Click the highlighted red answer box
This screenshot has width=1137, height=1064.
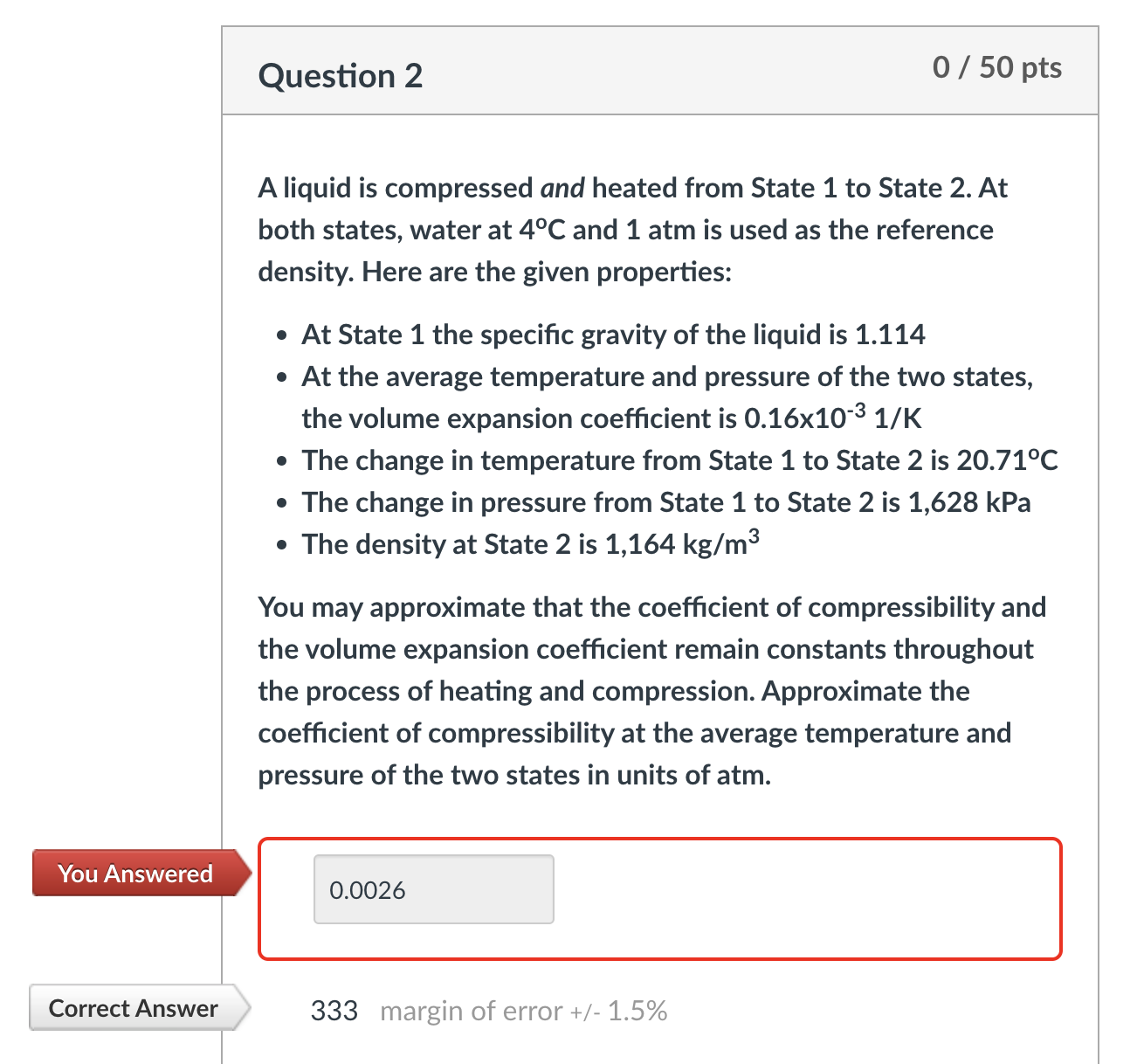point(660,900)
